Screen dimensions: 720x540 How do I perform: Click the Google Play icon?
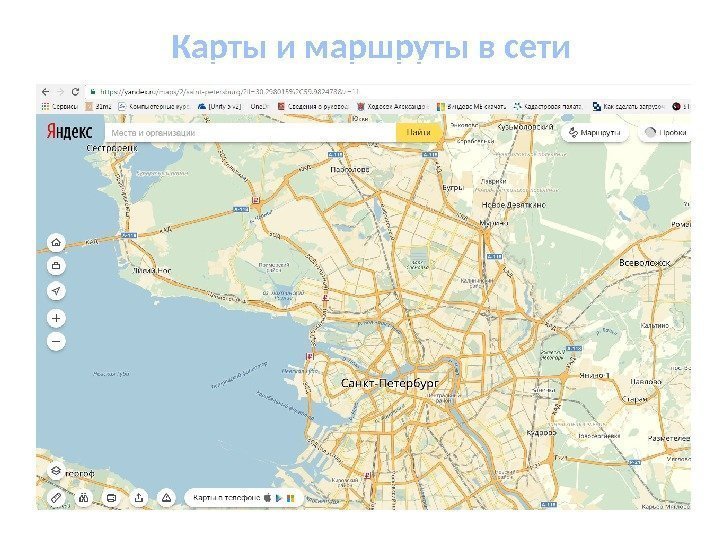pyautogui.click(x=279, y=498)
